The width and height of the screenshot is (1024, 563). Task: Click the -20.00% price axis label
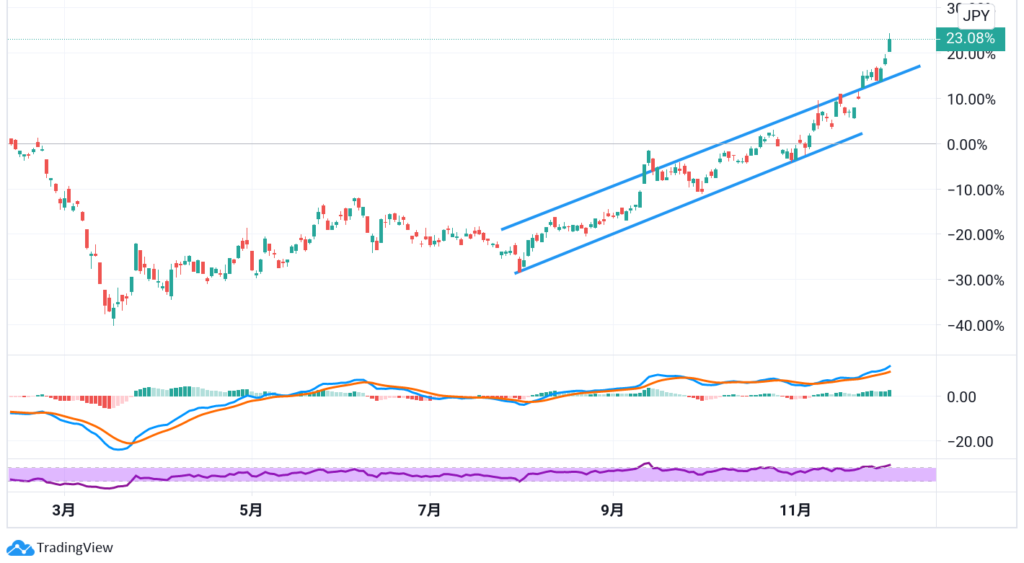tap(970, 235)
